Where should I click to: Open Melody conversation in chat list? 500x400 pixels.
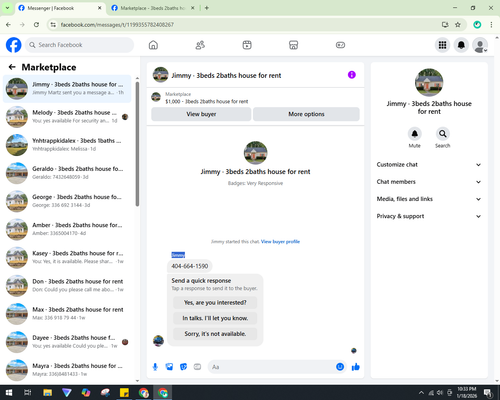click(67, 117)
